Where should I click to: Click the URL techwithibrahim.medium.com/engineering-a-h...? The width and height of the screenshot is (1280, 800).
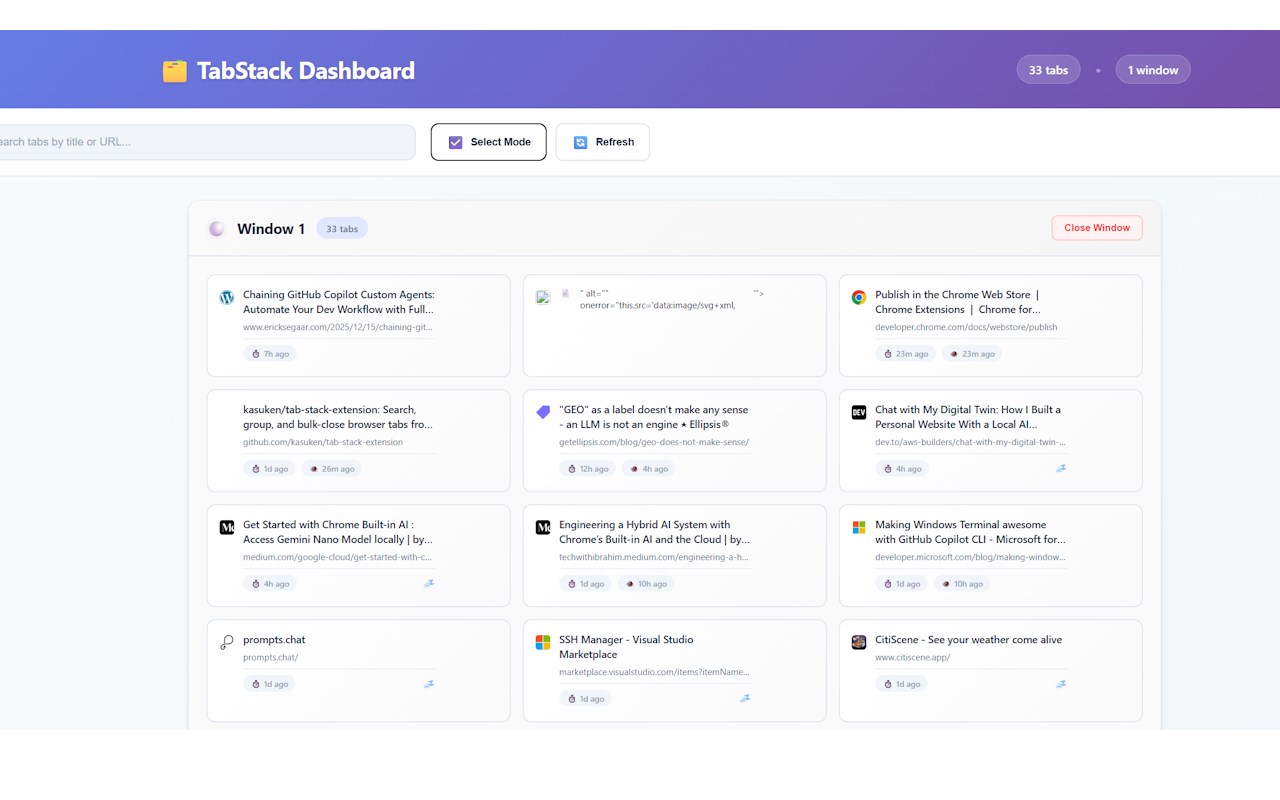(x=654, y=557)
